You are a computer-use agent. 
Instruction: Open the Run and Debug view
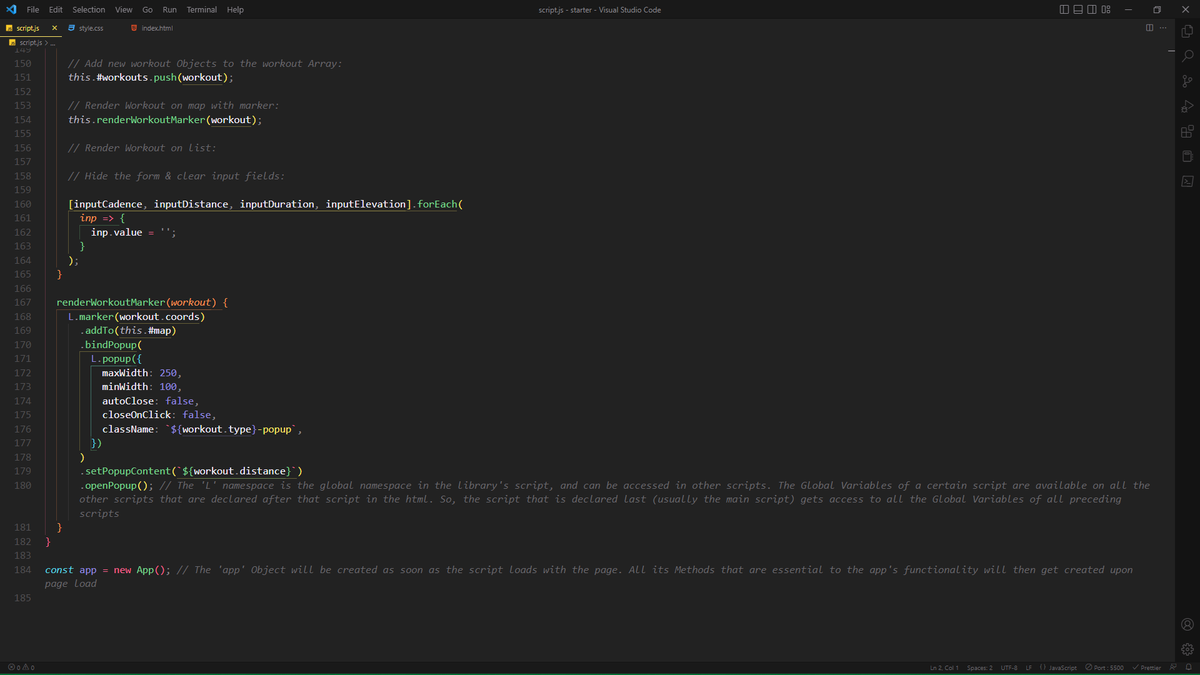[1187, 106]
